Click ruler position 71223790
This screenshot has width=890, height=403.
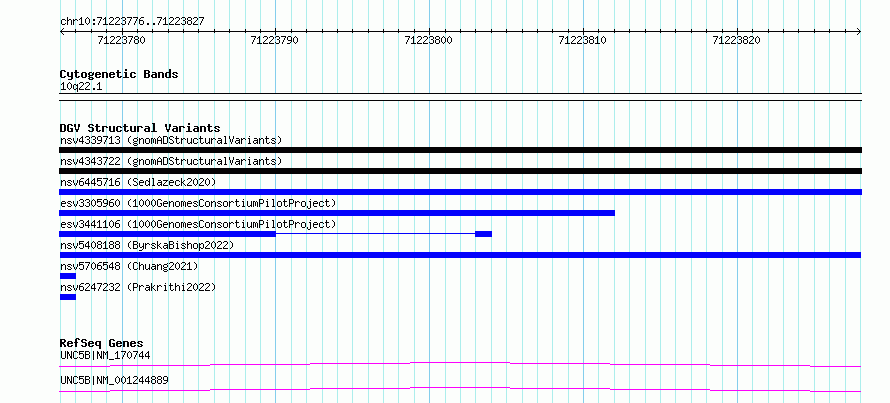[x=275, y=40]
